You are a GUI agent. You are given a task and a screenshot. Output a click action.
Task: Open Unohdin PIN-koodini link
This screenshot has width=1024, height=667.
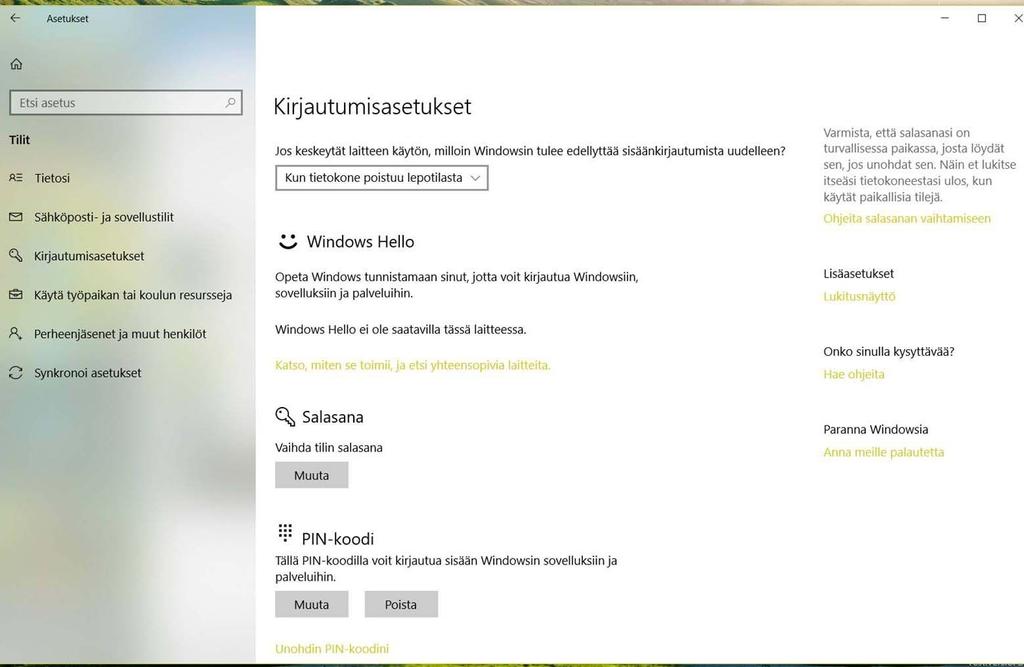[x=332, y=649]
